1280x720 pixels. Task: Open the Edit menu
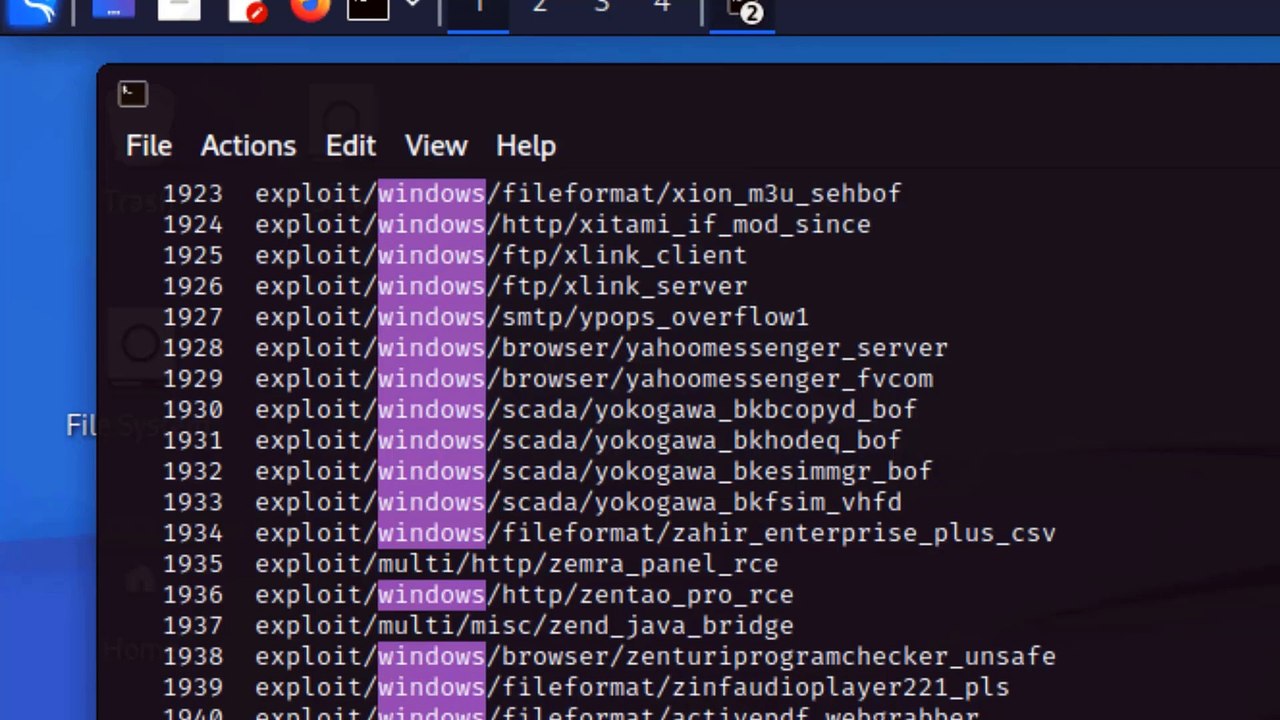click(x=350, y=146)
